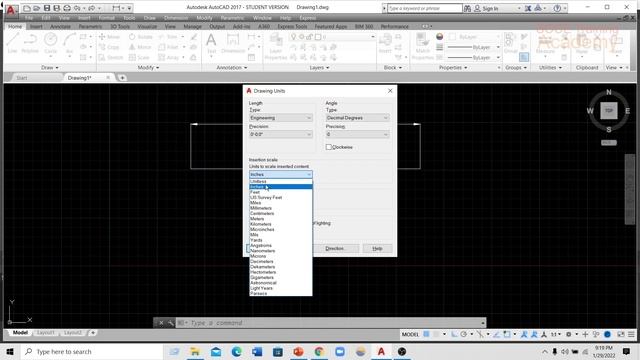Open Layer Properties manager
This screenshot has height=360, width=640.
(x=276, y=47)
